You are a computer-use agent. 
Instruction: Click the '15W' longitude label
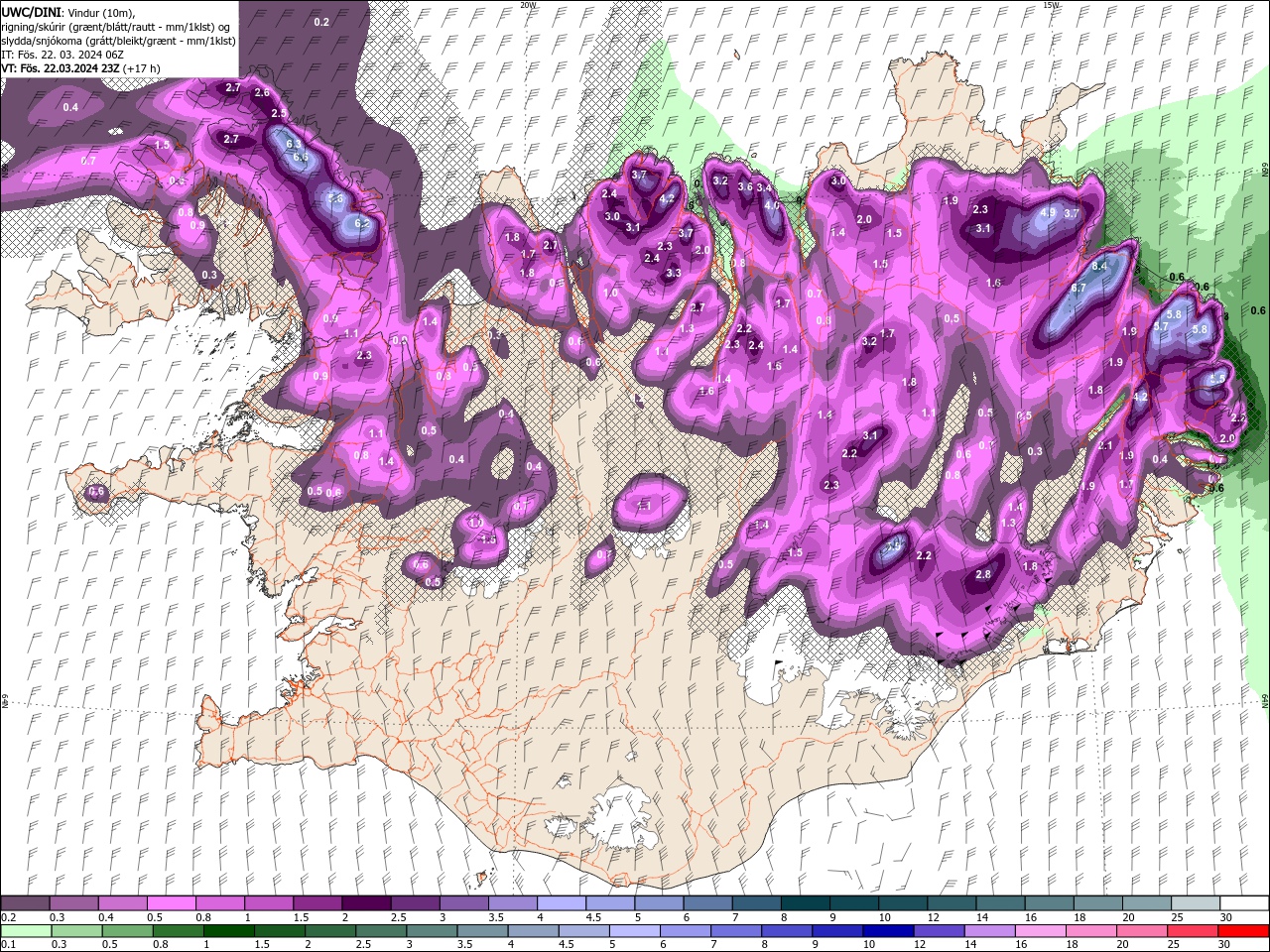pos(1052,5)
